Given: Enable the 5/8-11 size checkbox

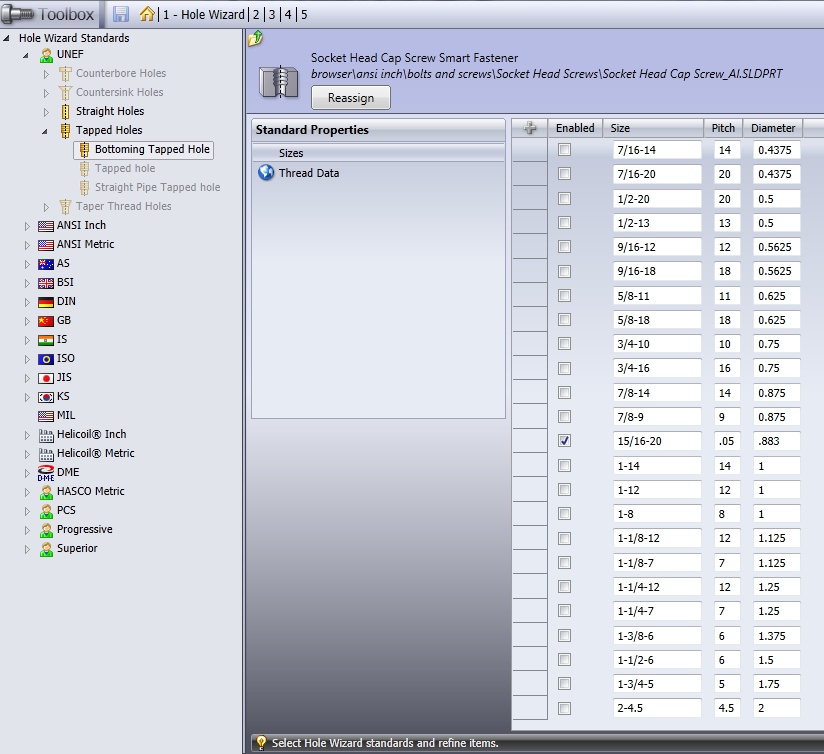Looking at the screenshot, I should 564,295.
